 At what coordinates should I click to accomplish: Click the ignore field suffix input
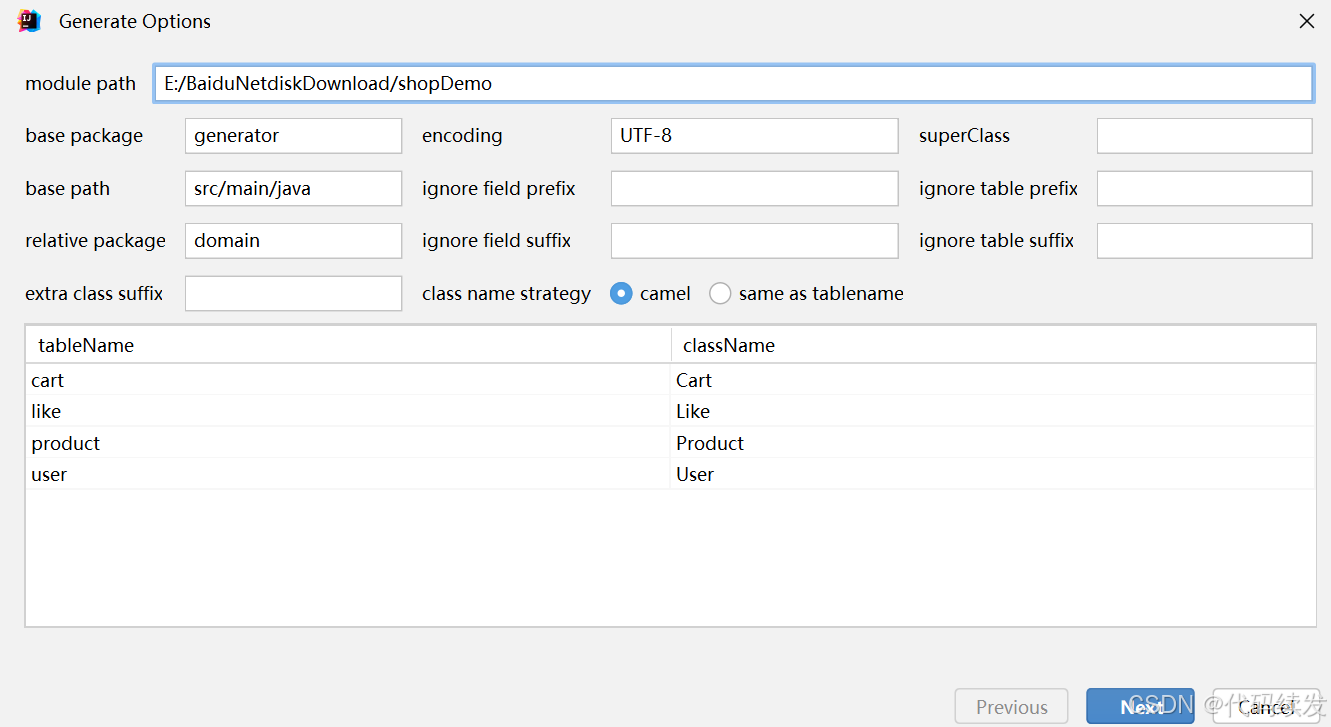[754, 241]
